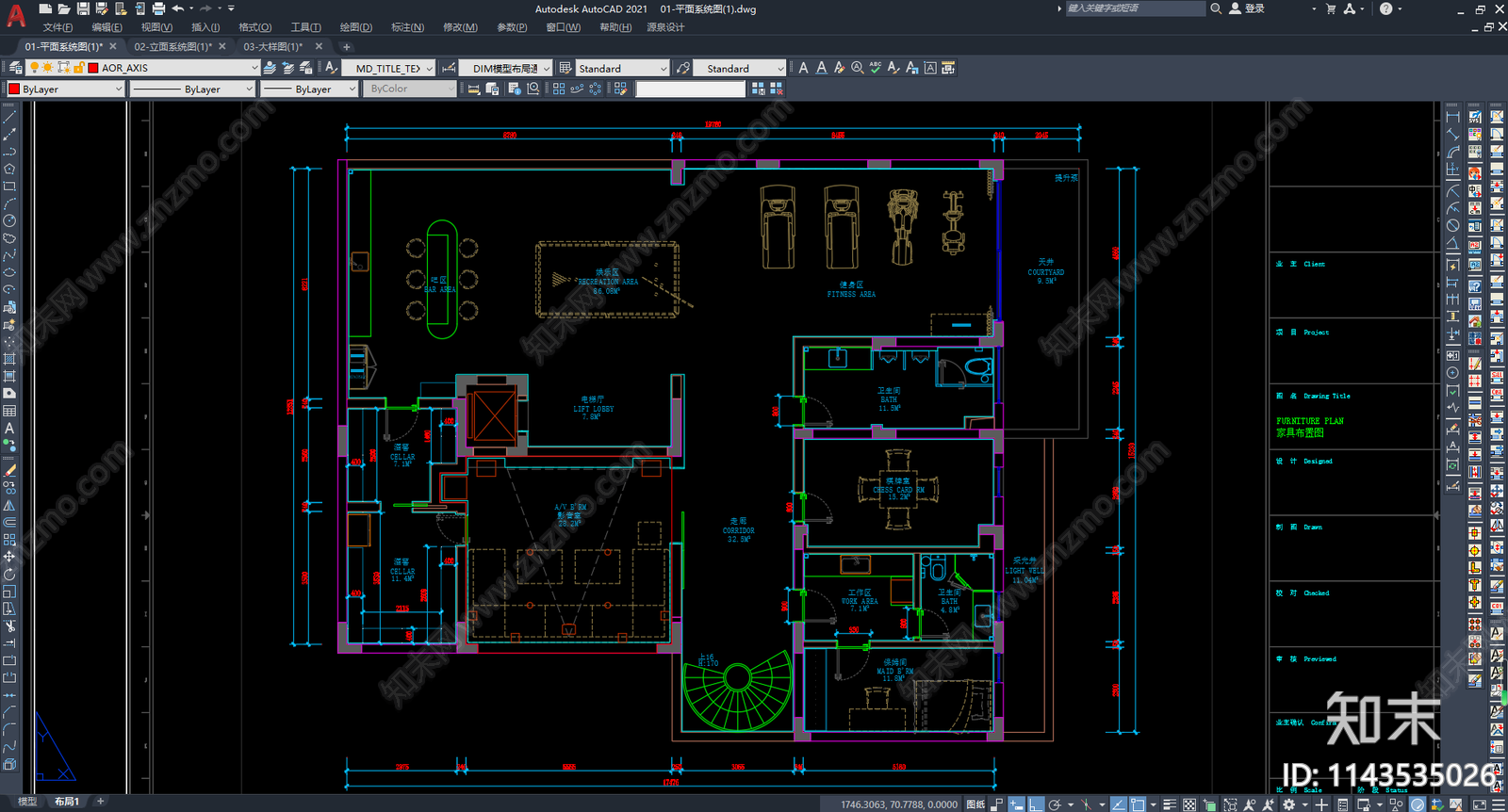This screenshot has width=1508, height=812.
Task: Click the red swatch in ByLayer color control
Action: [x=14, y=89]
